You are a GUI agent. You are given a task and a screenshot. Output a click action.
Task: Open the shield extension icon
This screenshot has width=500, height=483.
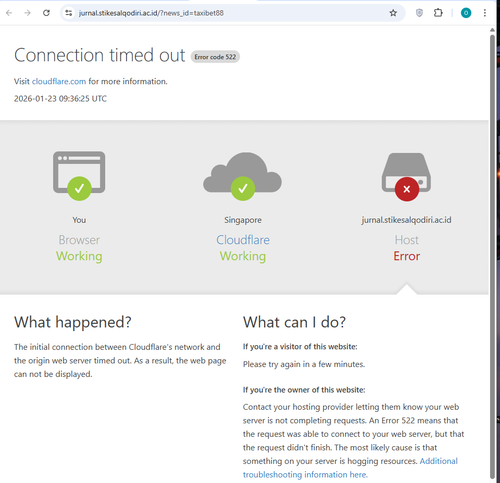(x=419, y=13)
